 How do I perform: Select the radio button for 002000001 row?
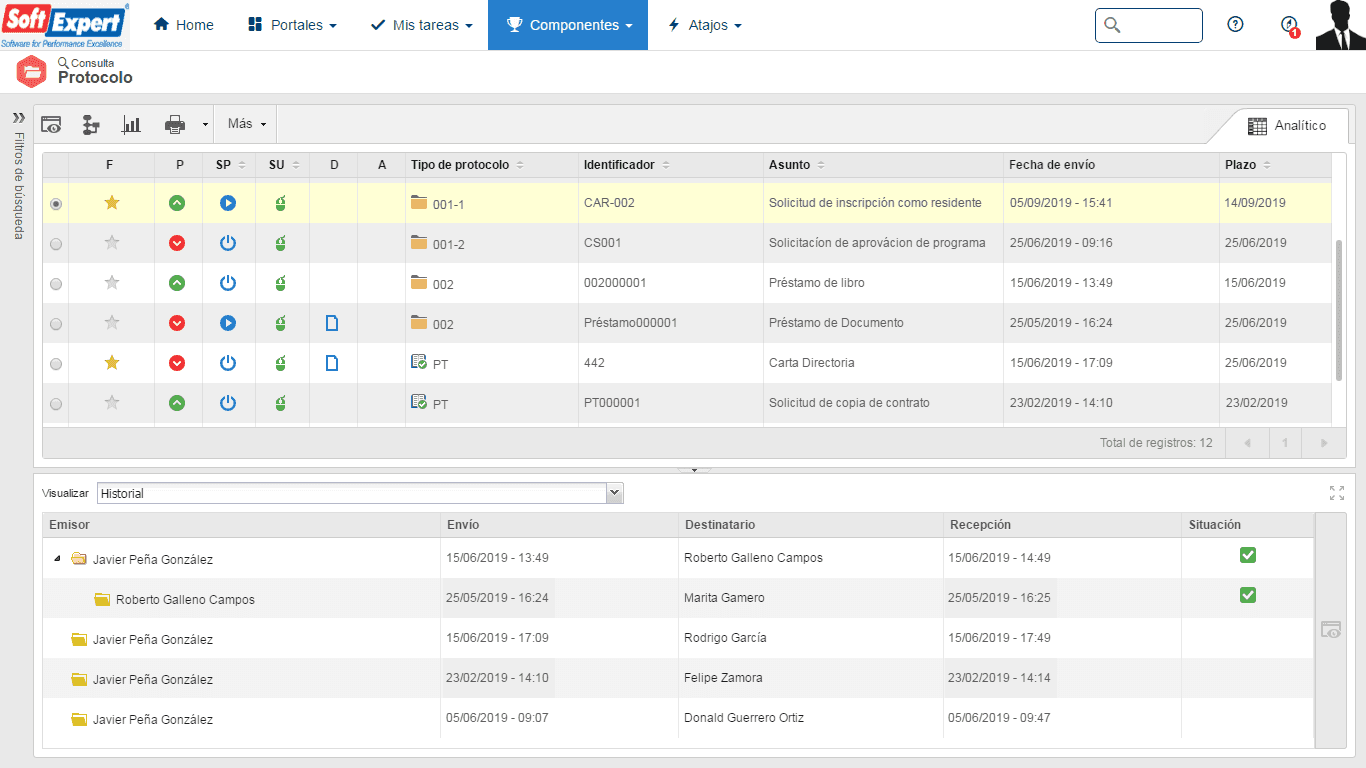pos(56,283)
